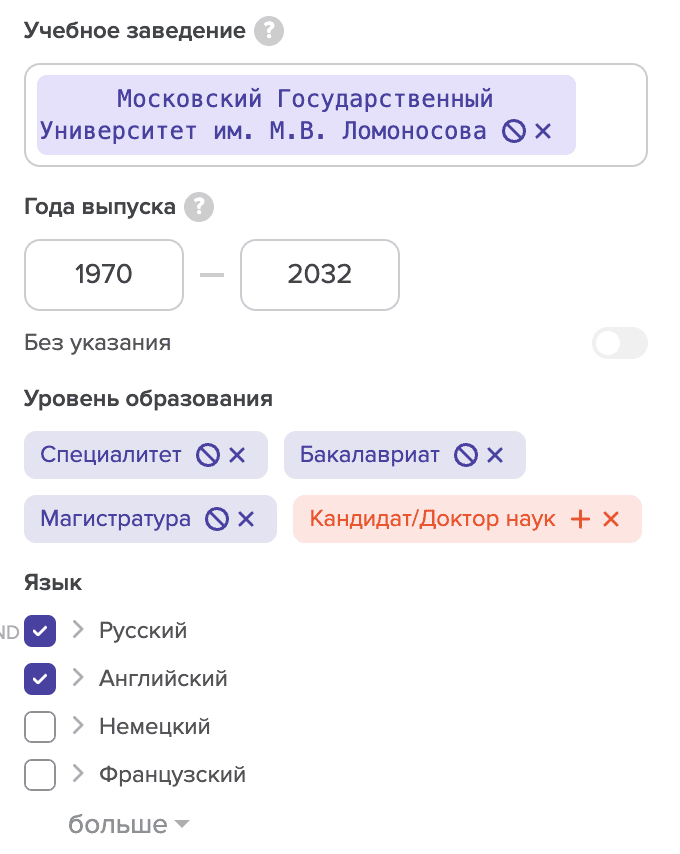Remove the Кандидат/Доктор наук tag
The height and width of the screenshot is (854, 680).
coord(611,519)
